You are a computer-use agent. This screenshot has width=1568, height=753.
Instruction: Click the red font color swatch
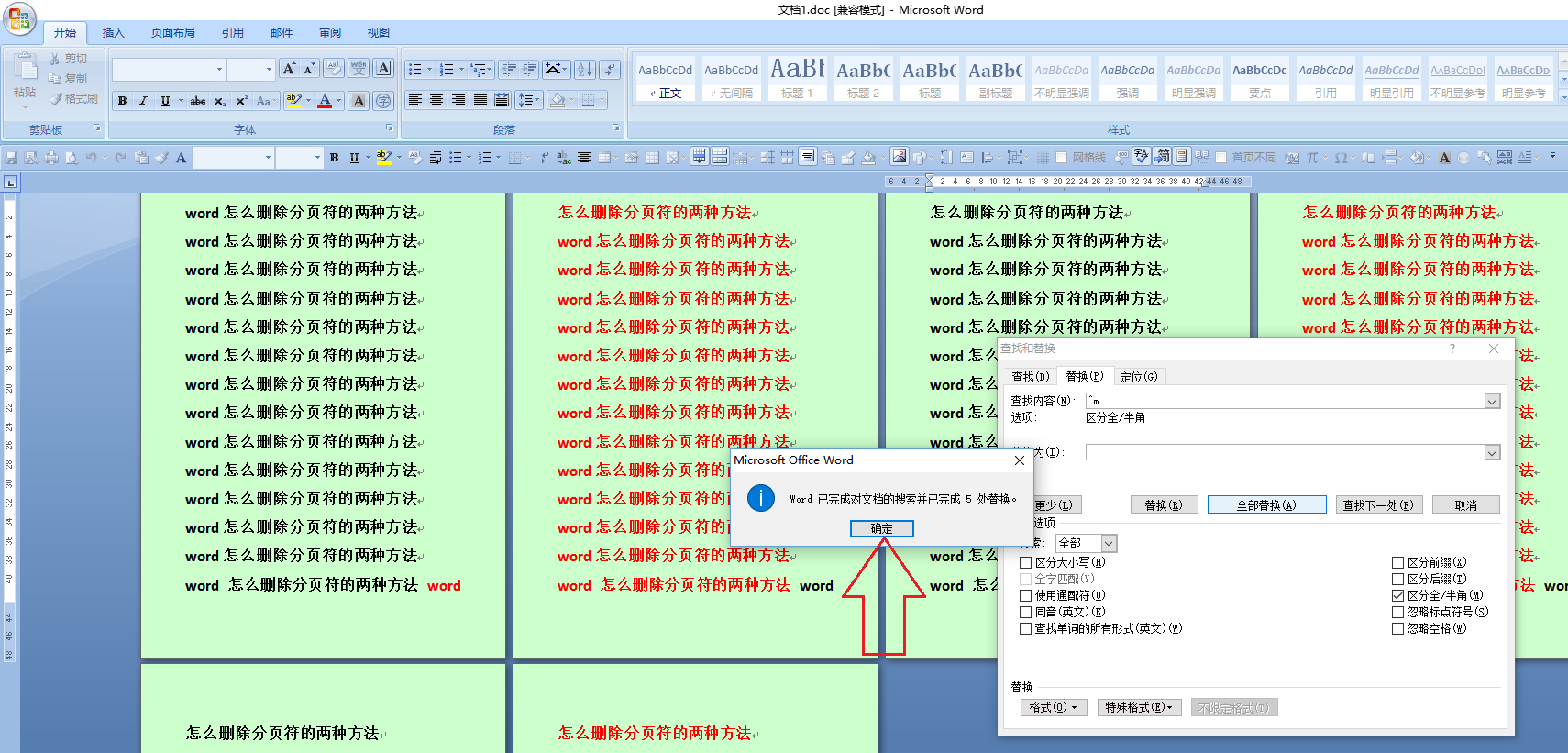pyautogui.click(x=324, y=101)
